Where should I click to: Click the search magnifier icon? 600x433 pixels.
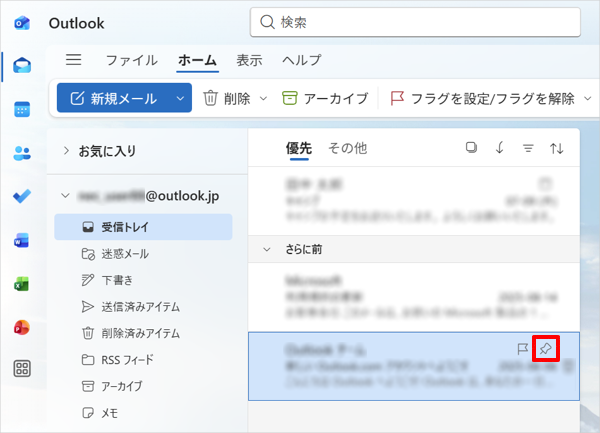pyautogui.click(x=267, y=22)
